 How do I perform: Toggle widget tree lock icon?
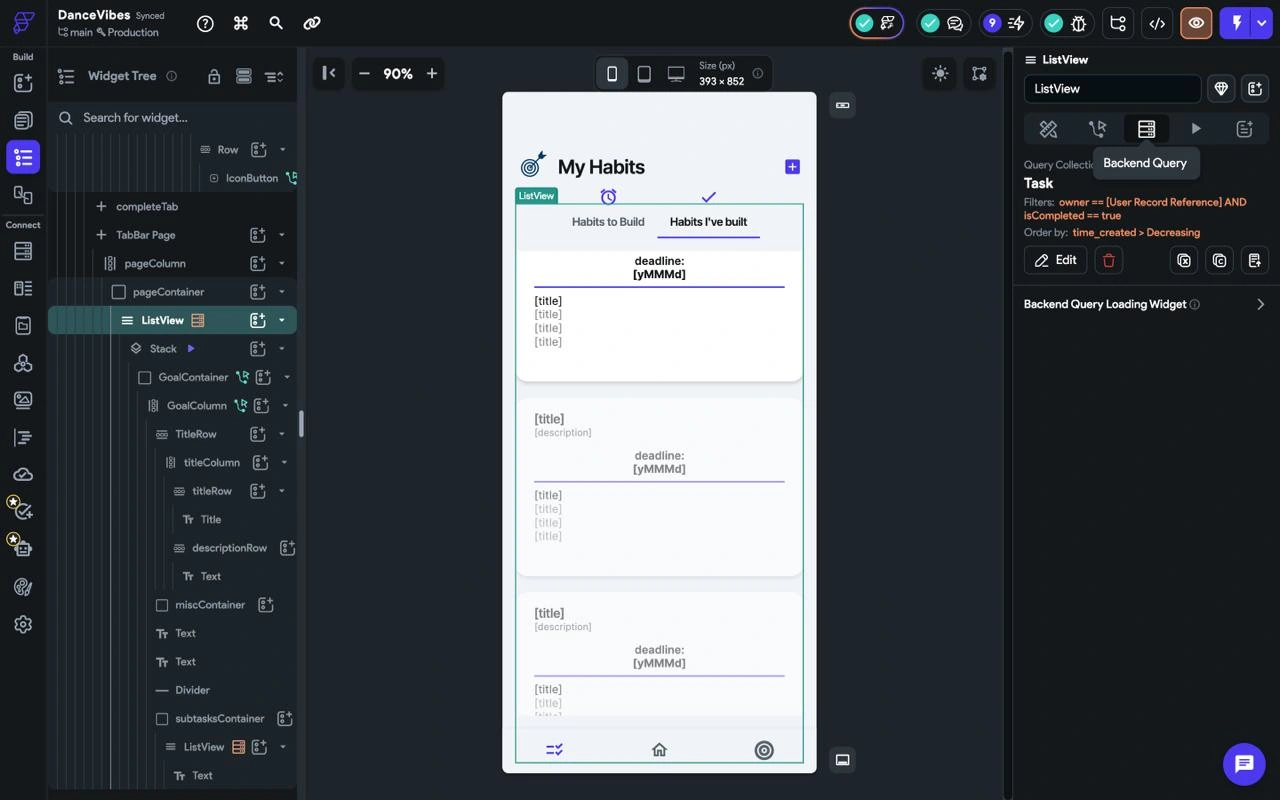point(214,76)
